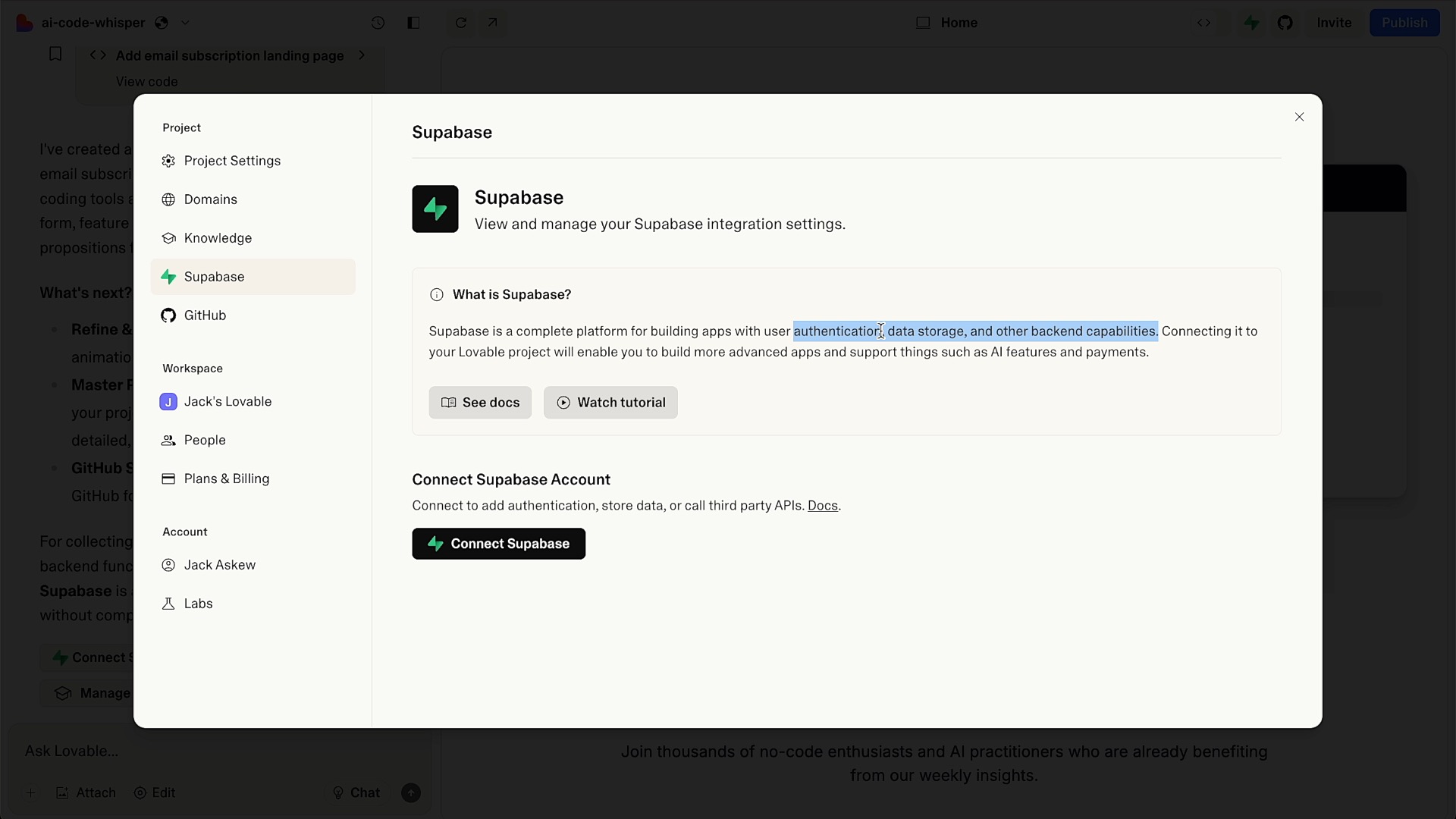Expand the ai-code-whisper project dropdown
Image resolution: width=1456 pixels, height=819 pixels.
coord(185,23)
